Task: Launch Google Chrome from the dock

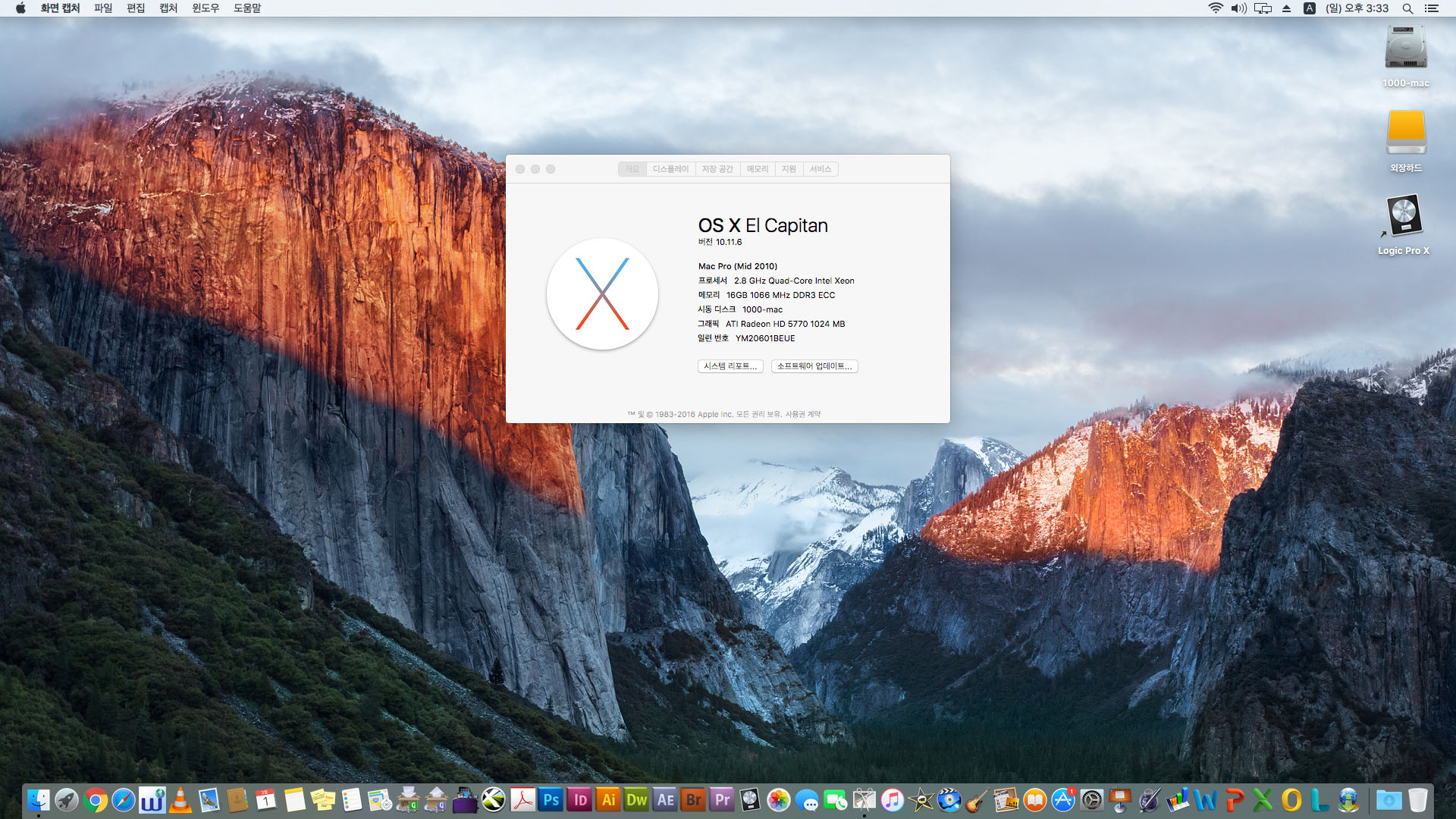Action: [x=96, y=800]
